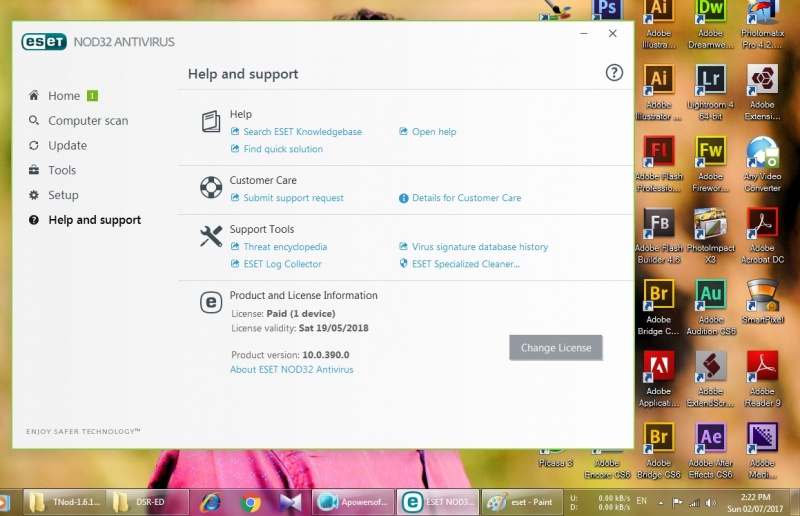
Task: Select the SmartPixel desktop icon
Action: click(762, 302)
